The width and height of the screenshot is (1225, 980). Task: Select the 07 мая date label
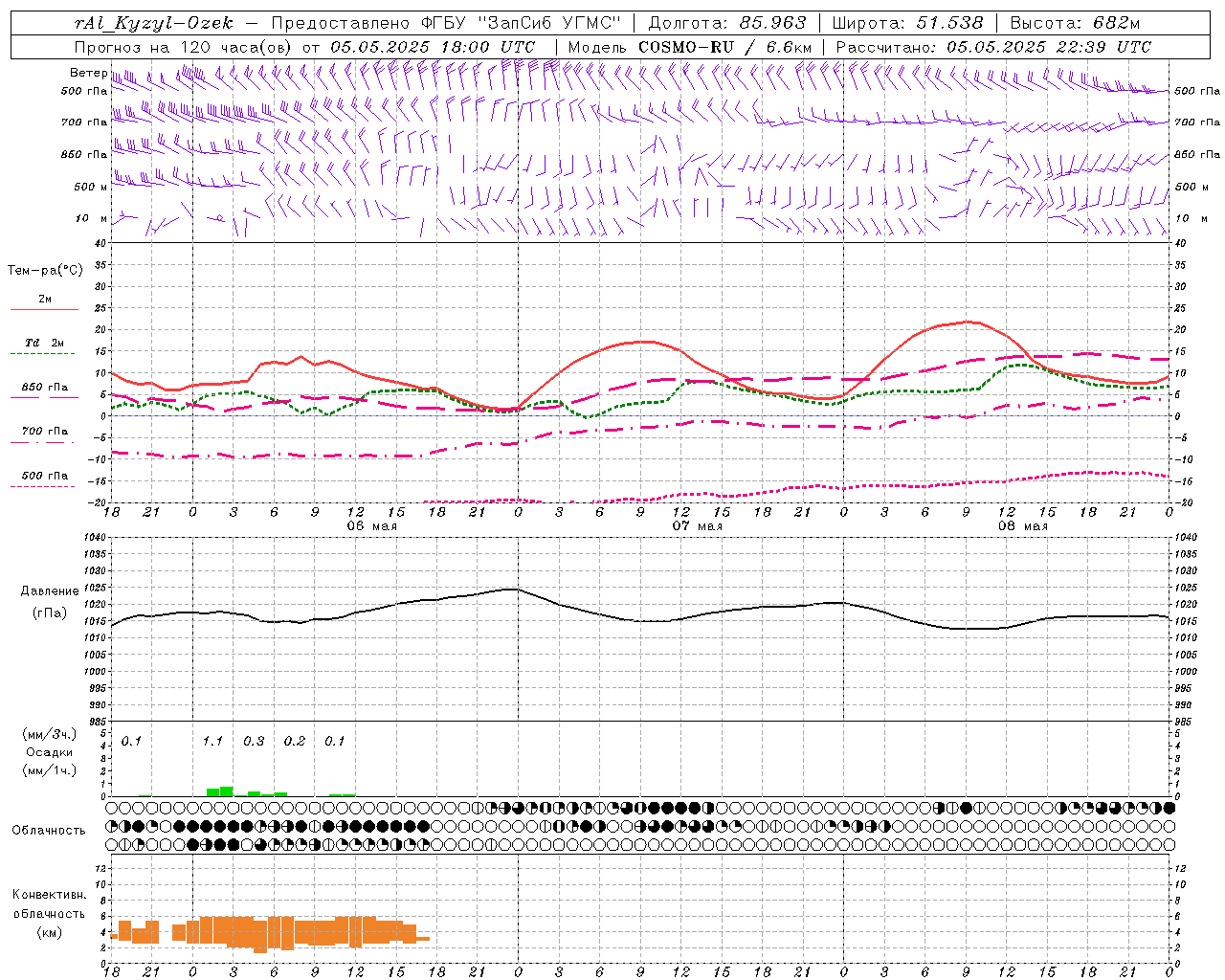pyautogui.click(x=698, y=525)
